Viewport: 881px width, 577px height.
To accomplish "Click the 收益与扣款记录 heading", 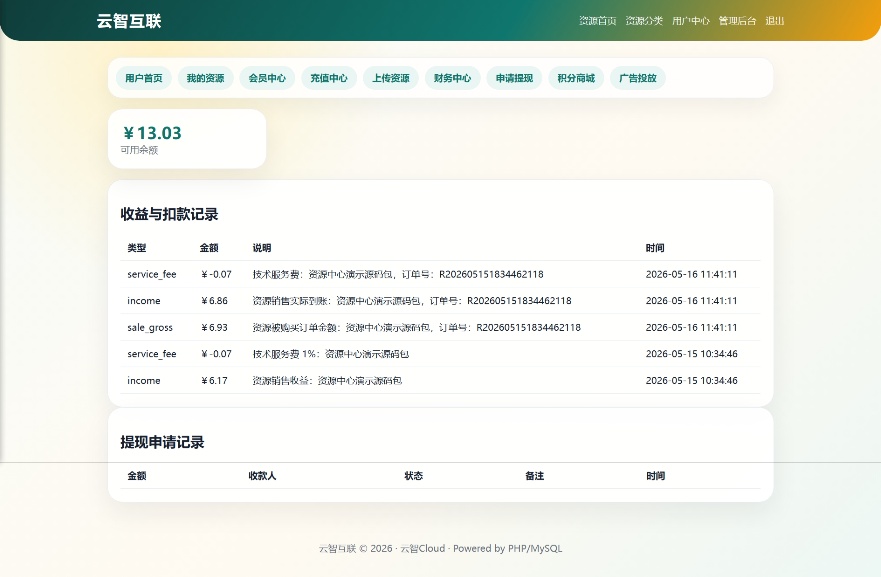I will click(169, 214).
